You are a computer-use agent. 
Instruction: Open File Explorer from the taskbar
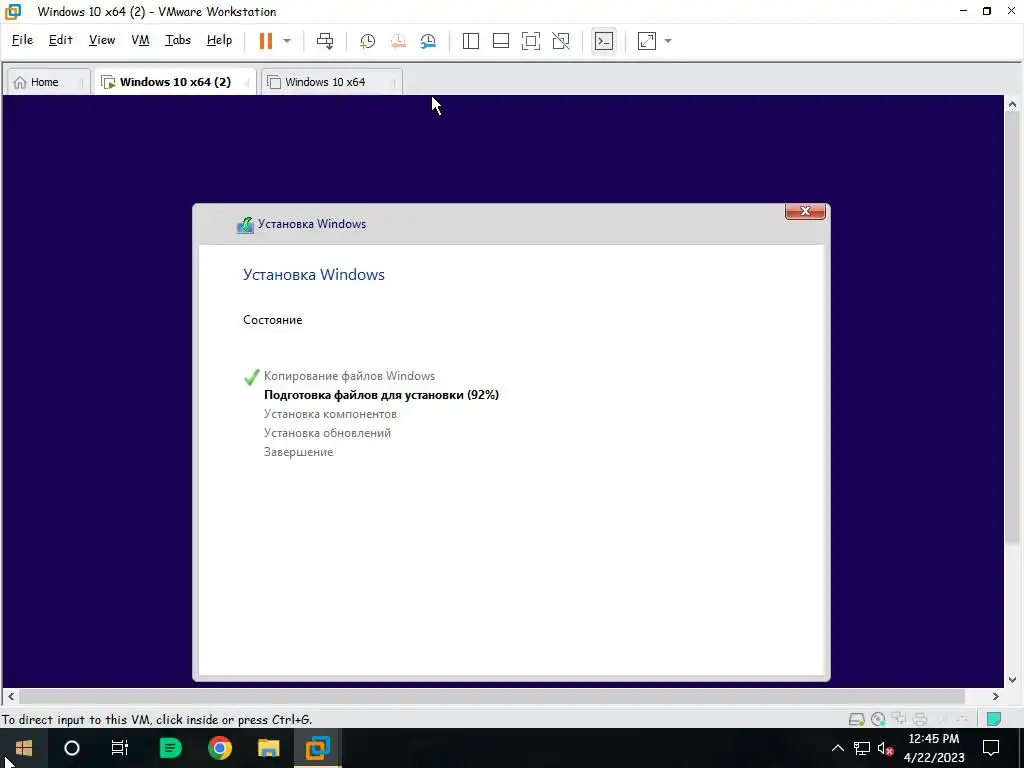point(268,748)
